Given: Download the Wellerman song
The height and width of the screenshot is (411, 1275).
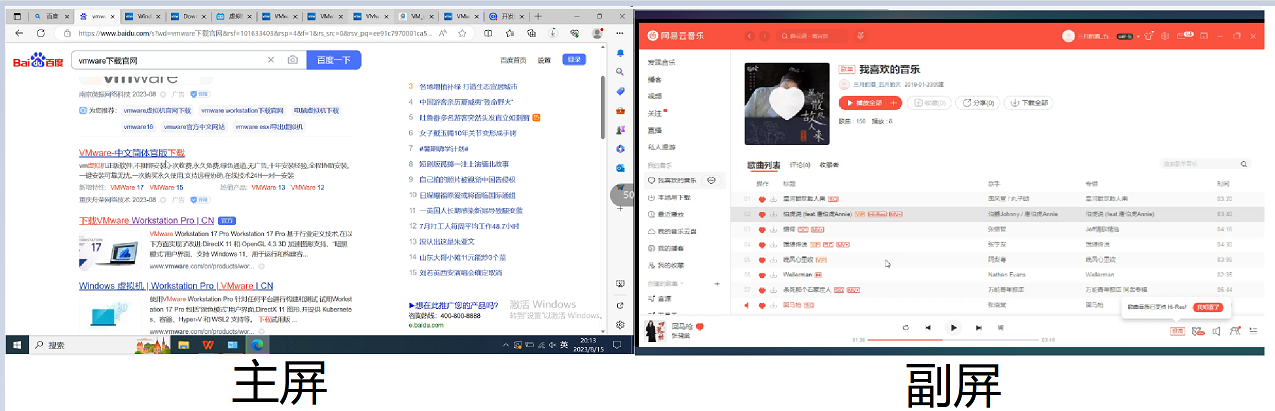Looking at the screenshot, I should coord(773,273).
